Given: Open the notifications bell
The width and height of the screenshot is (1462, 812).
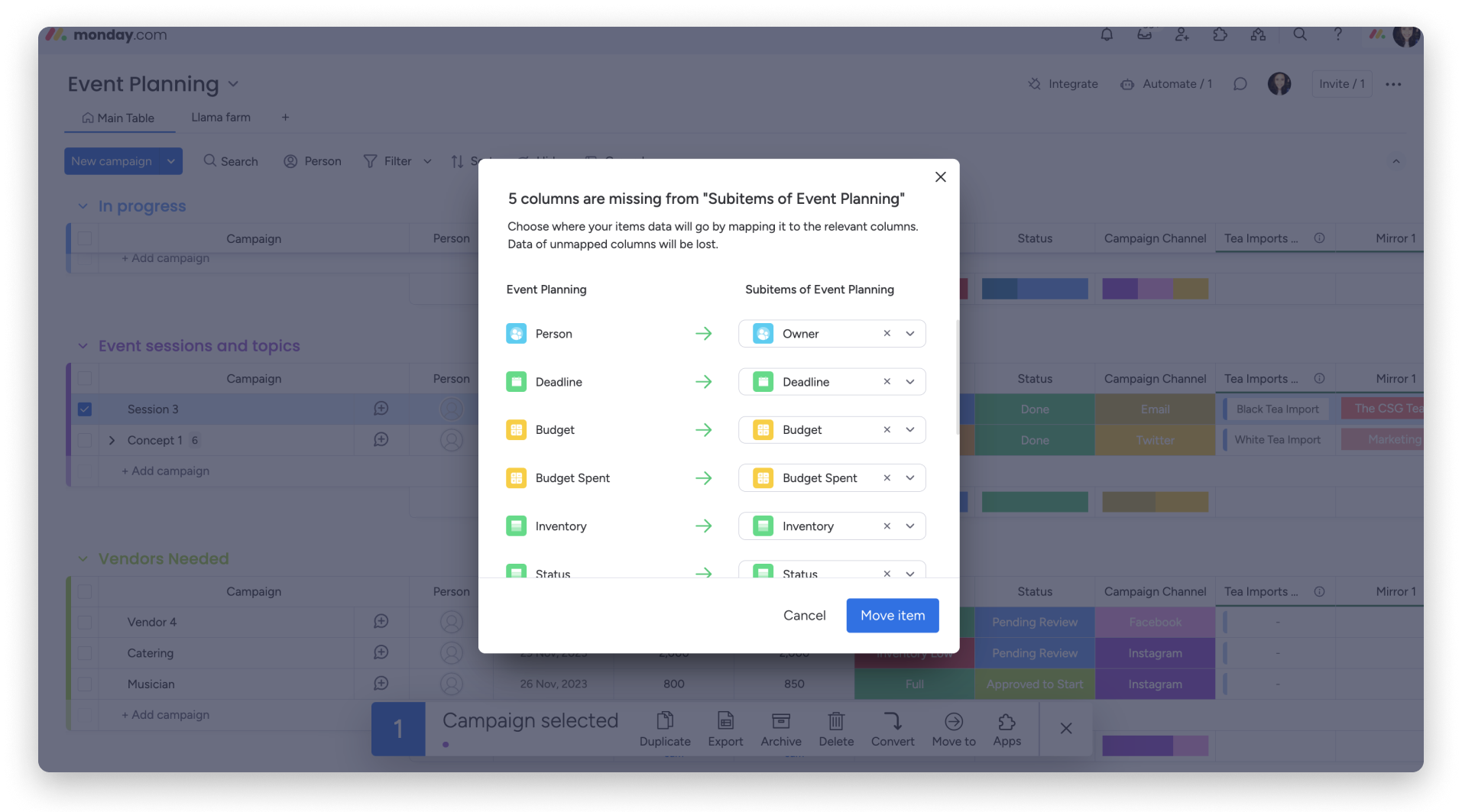Looking at the screenshot, I should 1106,34.
